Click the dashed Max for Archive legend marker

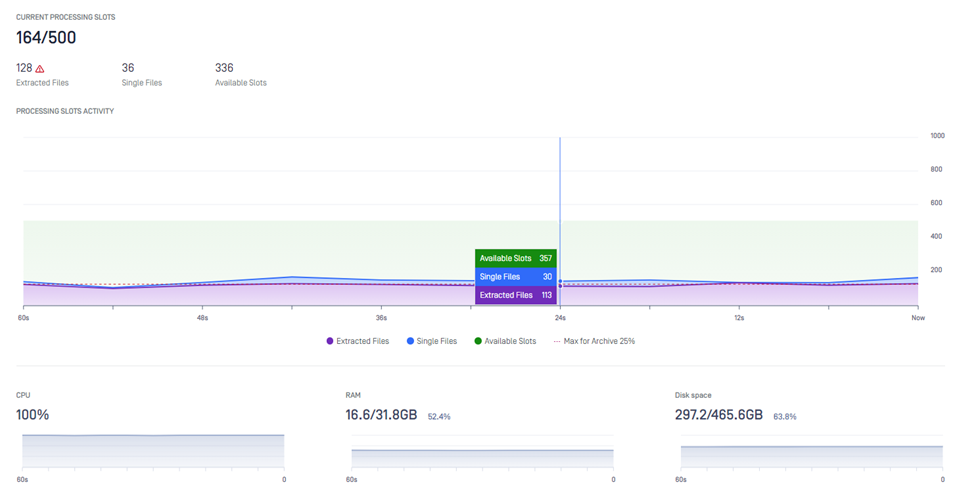point(557,341)
